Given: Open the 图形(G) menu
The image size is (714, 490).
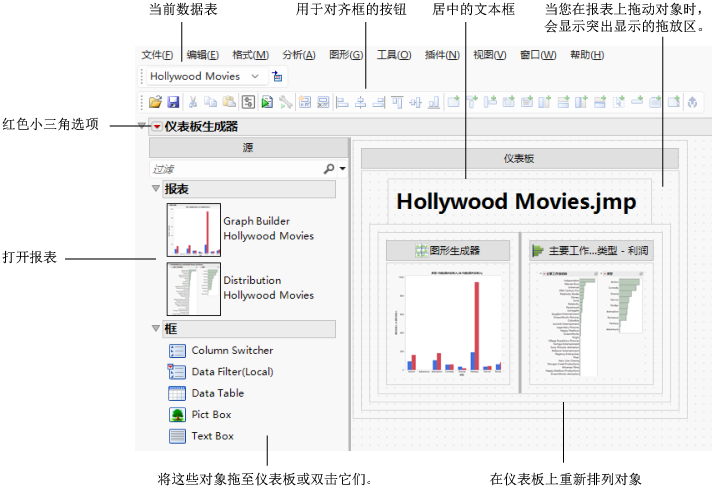Looking at the screenshot, I should tap(346, 55).
